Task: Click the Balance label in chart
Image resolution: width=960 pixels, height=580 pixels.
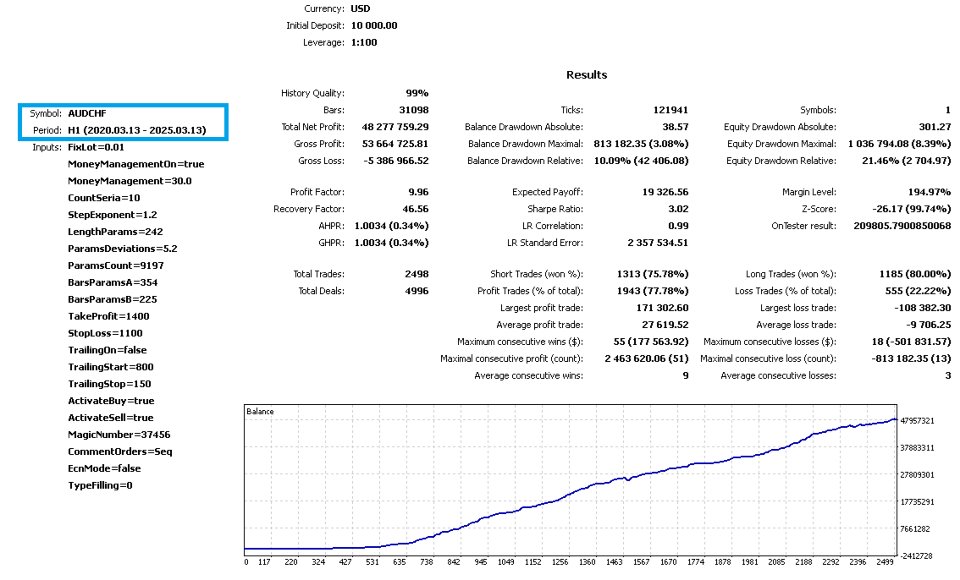Action: 260,412
